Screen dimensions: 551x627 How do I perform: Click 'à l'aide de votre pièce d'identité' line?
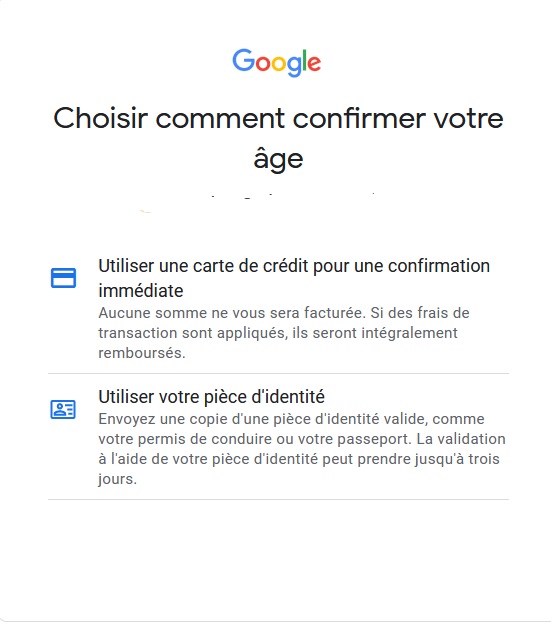pos(208,459)
